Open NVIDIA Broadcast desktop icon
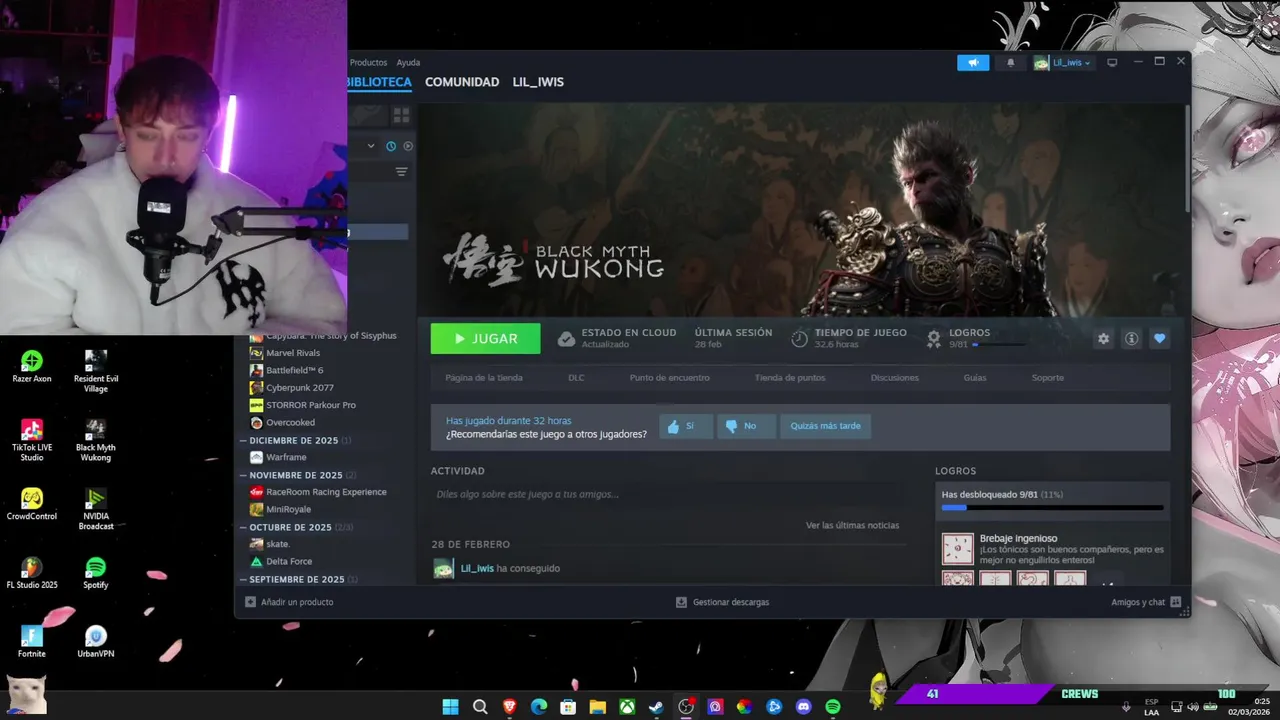This screenshot has height=720, width=1280. click(x=96, y=508)
